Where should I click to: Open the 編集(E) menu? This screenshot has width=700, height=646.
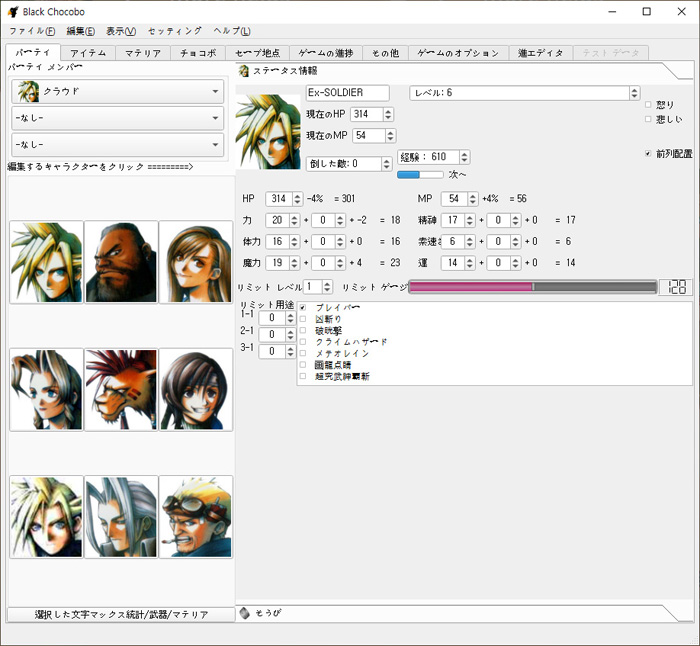(80, 31)
